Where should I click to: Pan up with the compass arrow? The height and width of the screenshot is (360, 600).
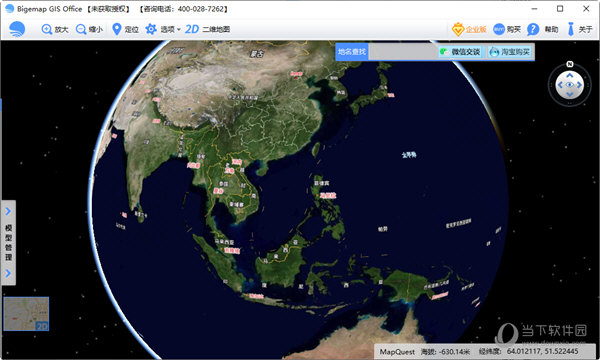point(570,75)
